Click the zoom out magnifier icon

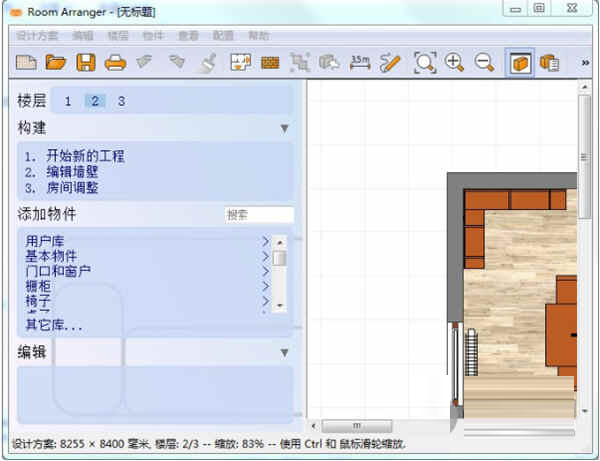pyautogui.click(x=484, y=63)
